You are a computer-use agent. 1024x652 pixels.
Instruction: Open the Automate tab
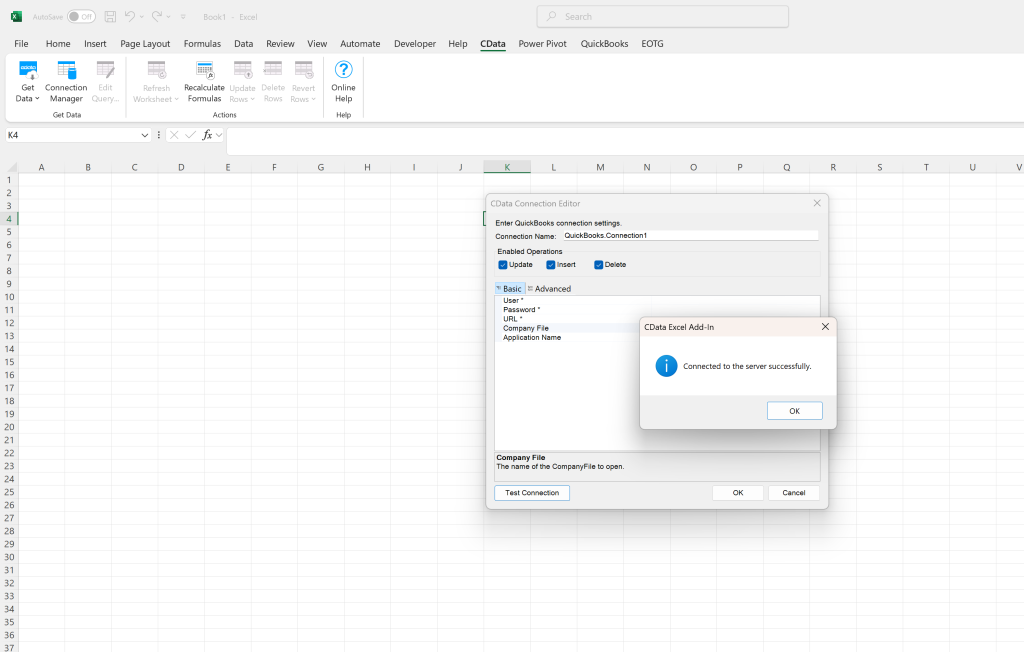(x=360, y=44)
